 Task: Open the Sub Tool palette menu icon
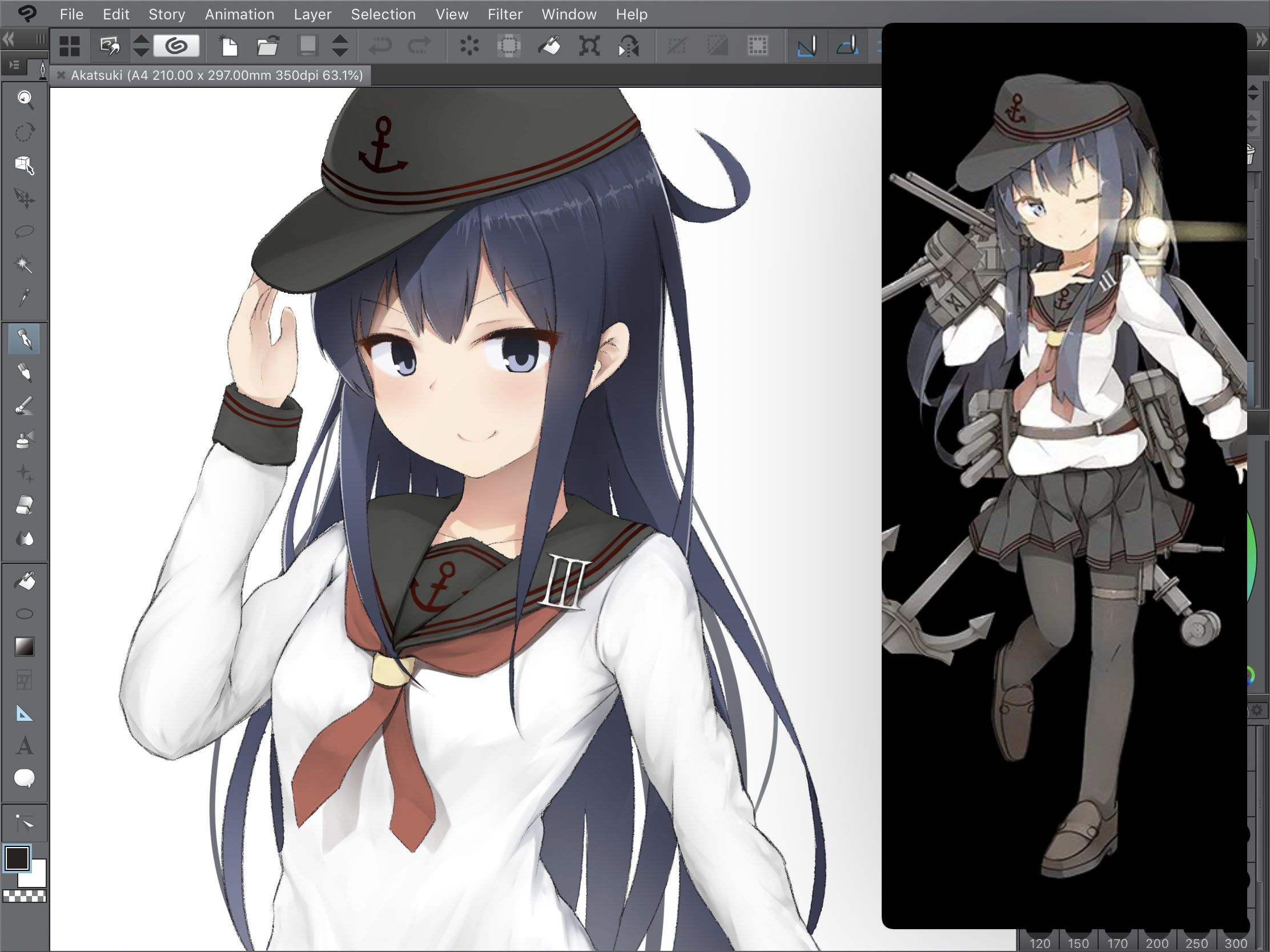point(14,66)
